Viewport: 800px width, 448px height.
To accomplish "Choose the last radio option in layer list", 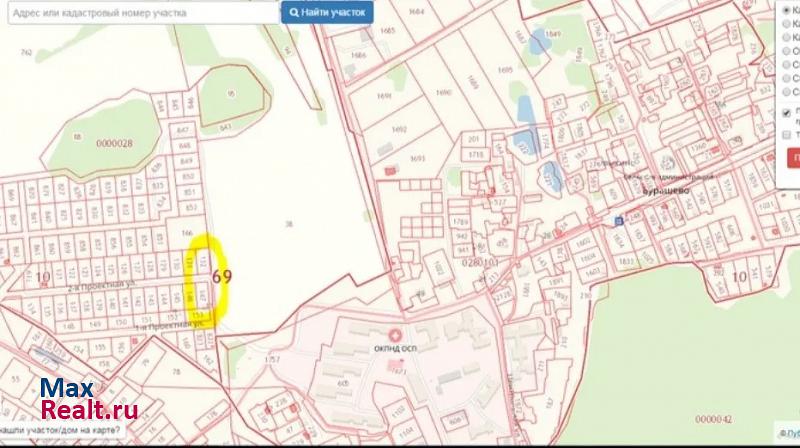I will (787, 89).
